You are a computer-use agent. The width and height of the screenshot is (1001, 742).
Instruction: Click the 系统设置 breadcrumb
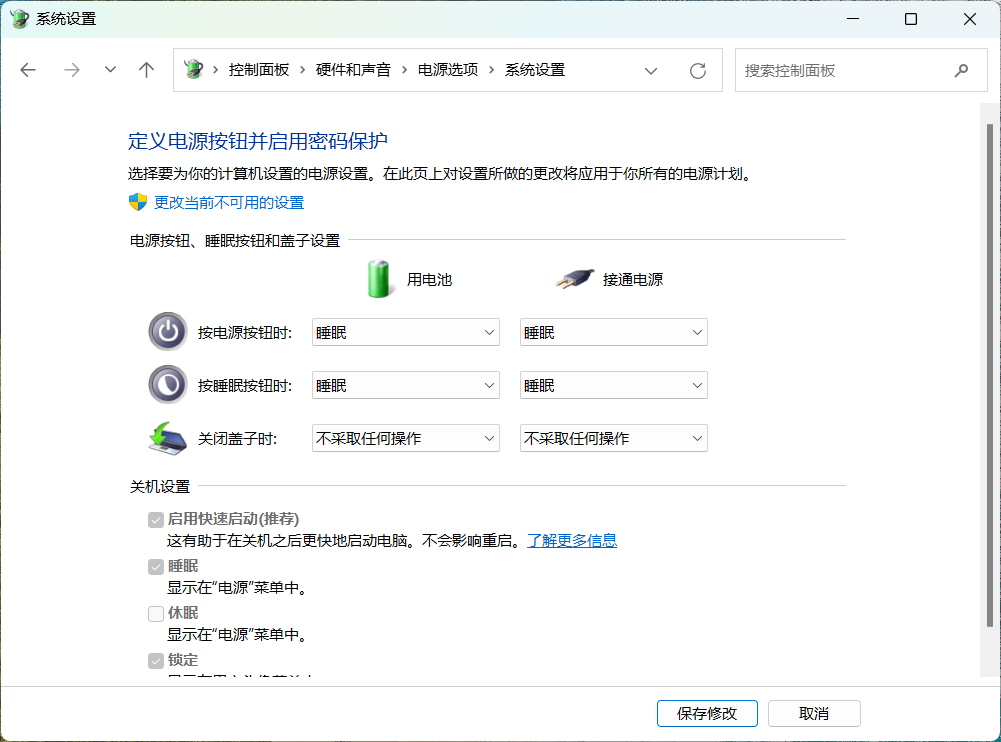534,70
